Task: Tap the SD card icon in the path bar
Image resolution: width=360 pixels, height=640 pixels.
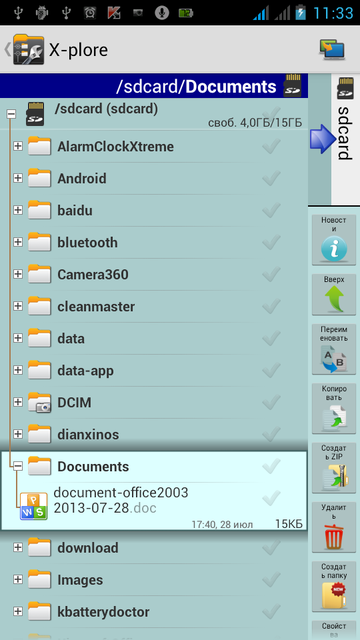Action: [293, 86]
